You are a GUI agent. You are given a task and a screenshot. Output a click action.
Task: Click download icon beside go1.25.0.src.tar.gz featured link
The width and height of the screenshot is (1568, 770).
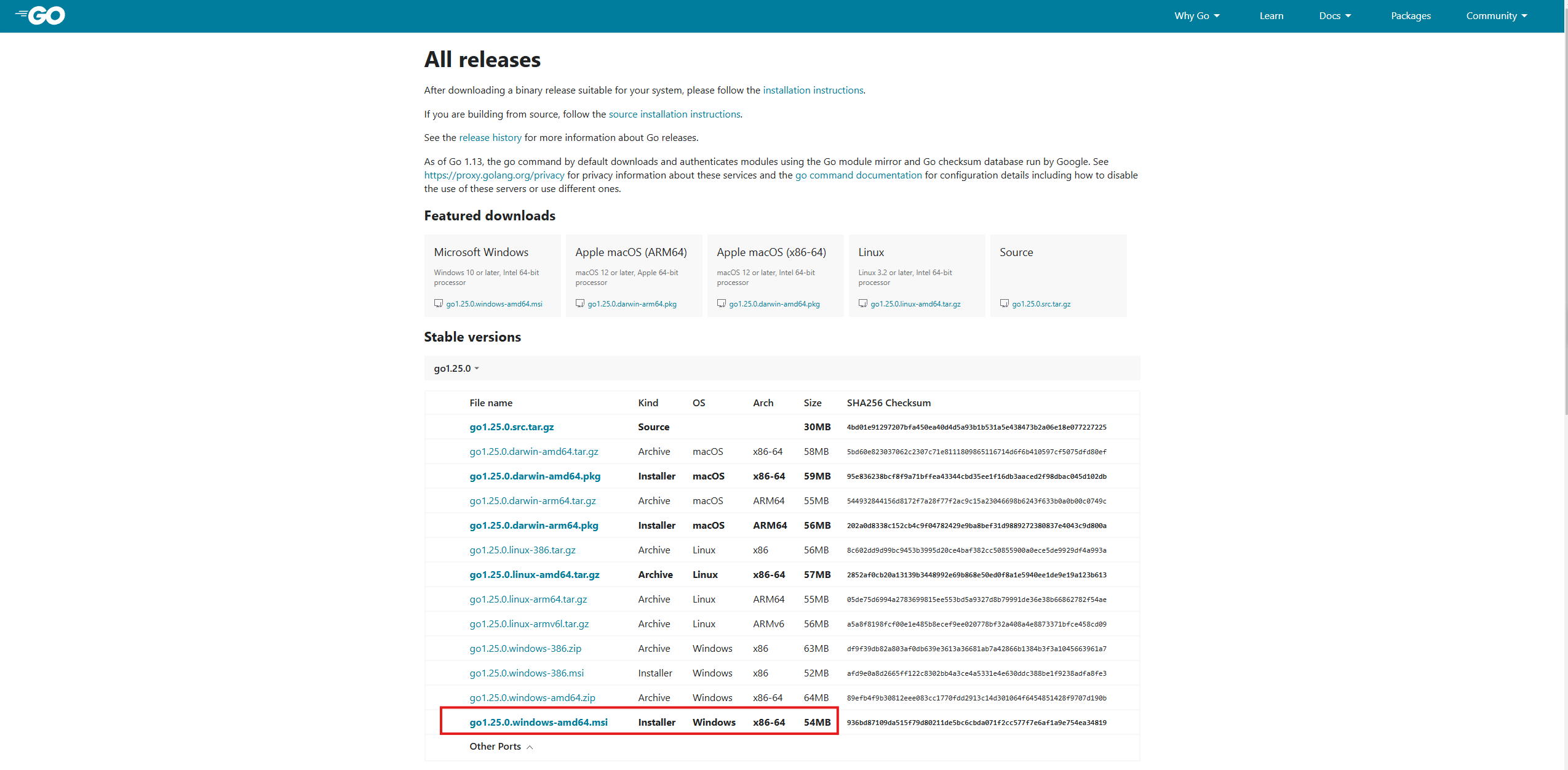(x=1005, y=303)
